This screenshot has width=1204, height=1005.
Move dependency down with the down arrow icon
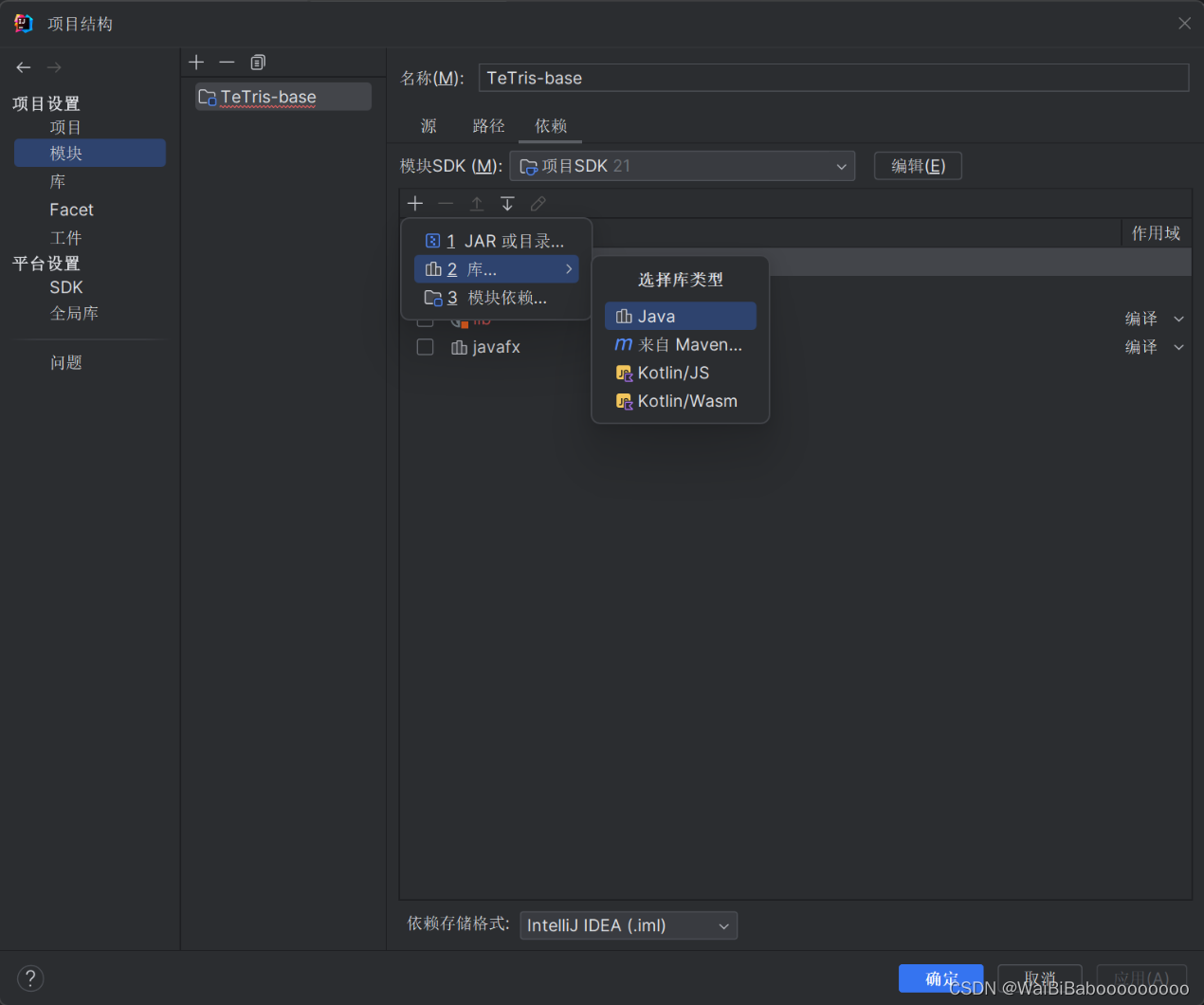(x=507, y=203)
